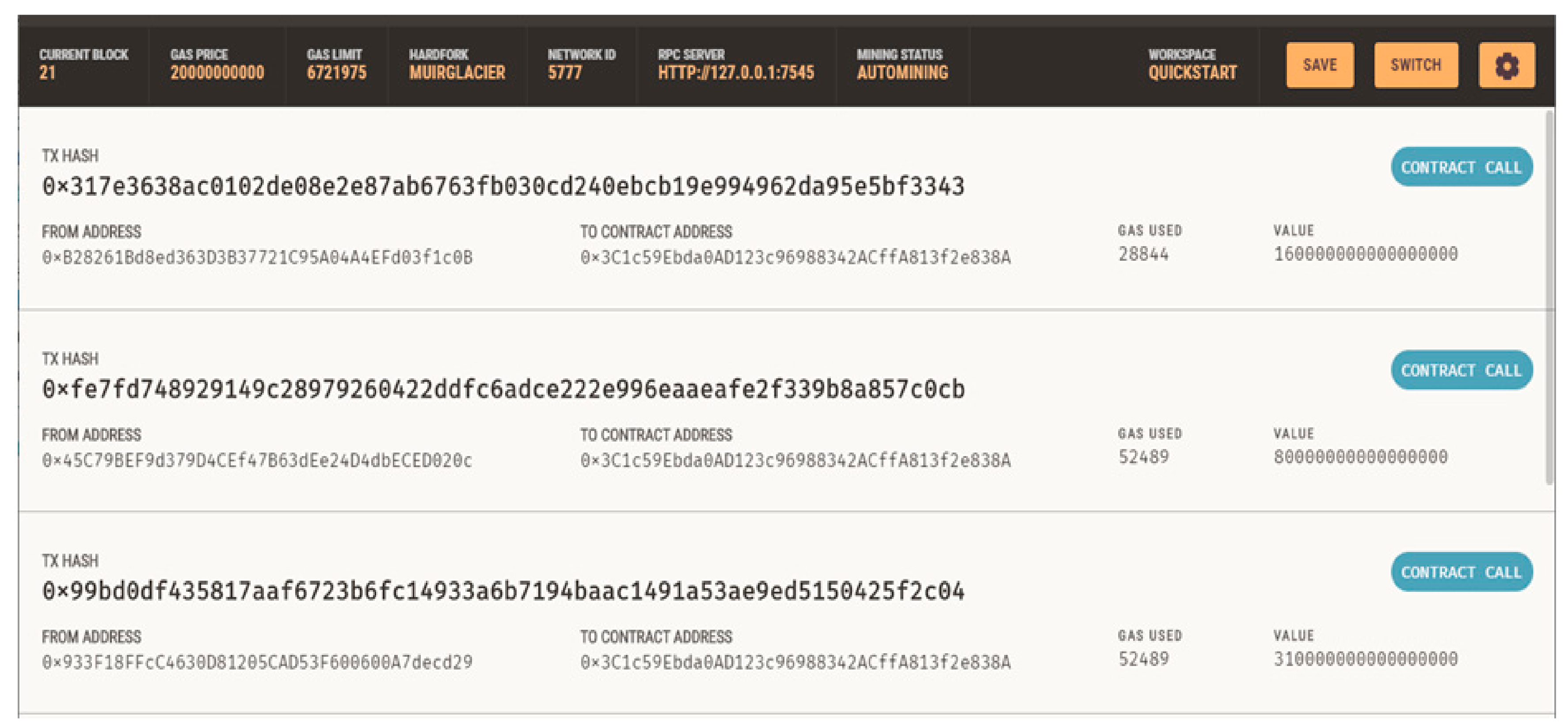Open transaction hash starting 0x317e3638

[x=503, y=186]
